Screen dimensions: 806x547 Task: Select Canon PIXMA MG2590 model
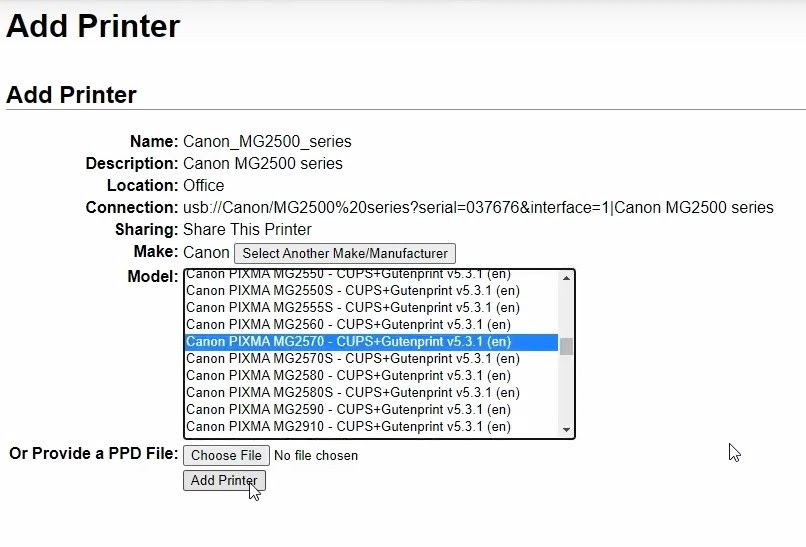pyautogui.click(x=371, y=409)
